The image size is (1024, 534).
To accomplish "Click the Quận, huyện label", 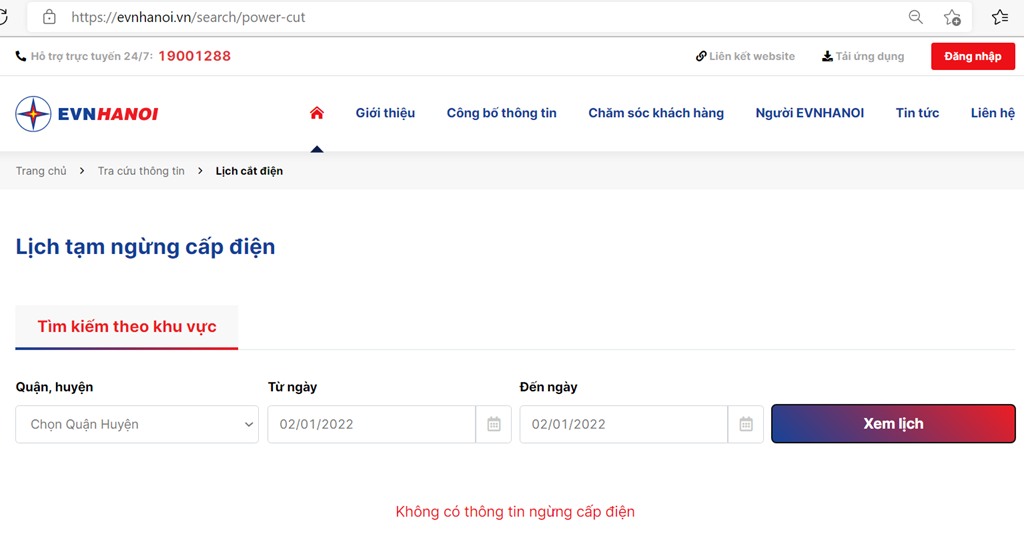I will pyautogui.click(x=54, y=387).
